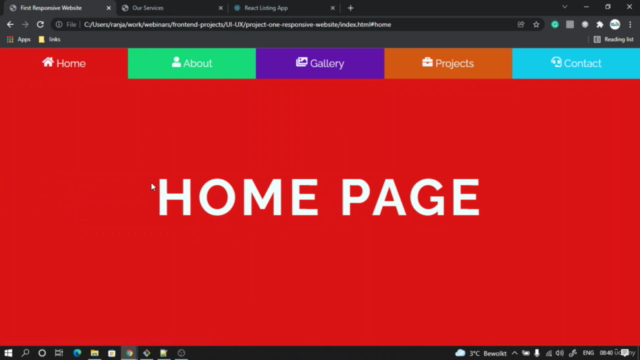The image size is (640, 360).
Task: Show hidden system tray icons
Action: [x=514, y=353]
